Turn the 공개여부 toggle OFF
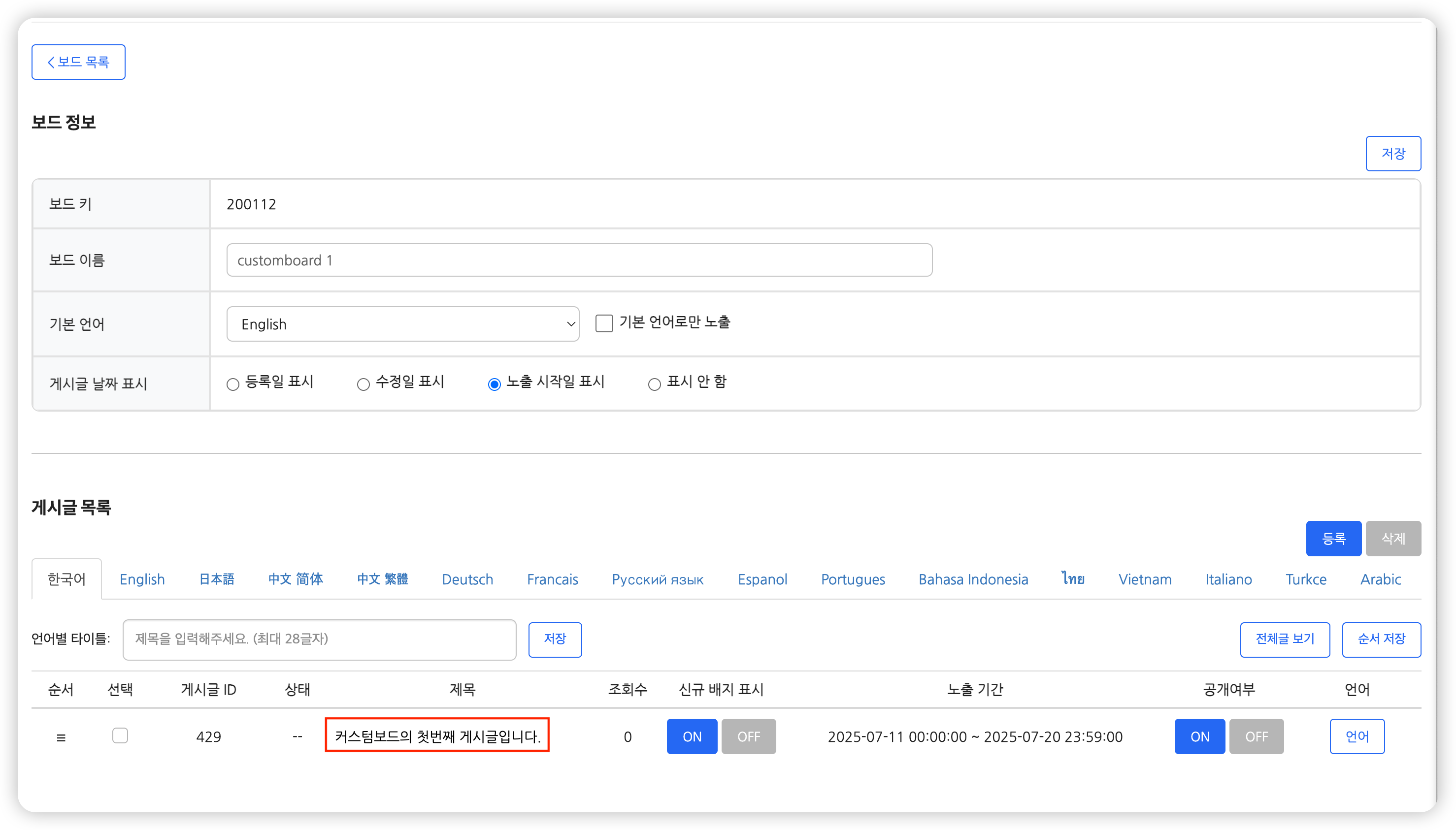Screen dimensions: 1456x830 click(1256, 736)
